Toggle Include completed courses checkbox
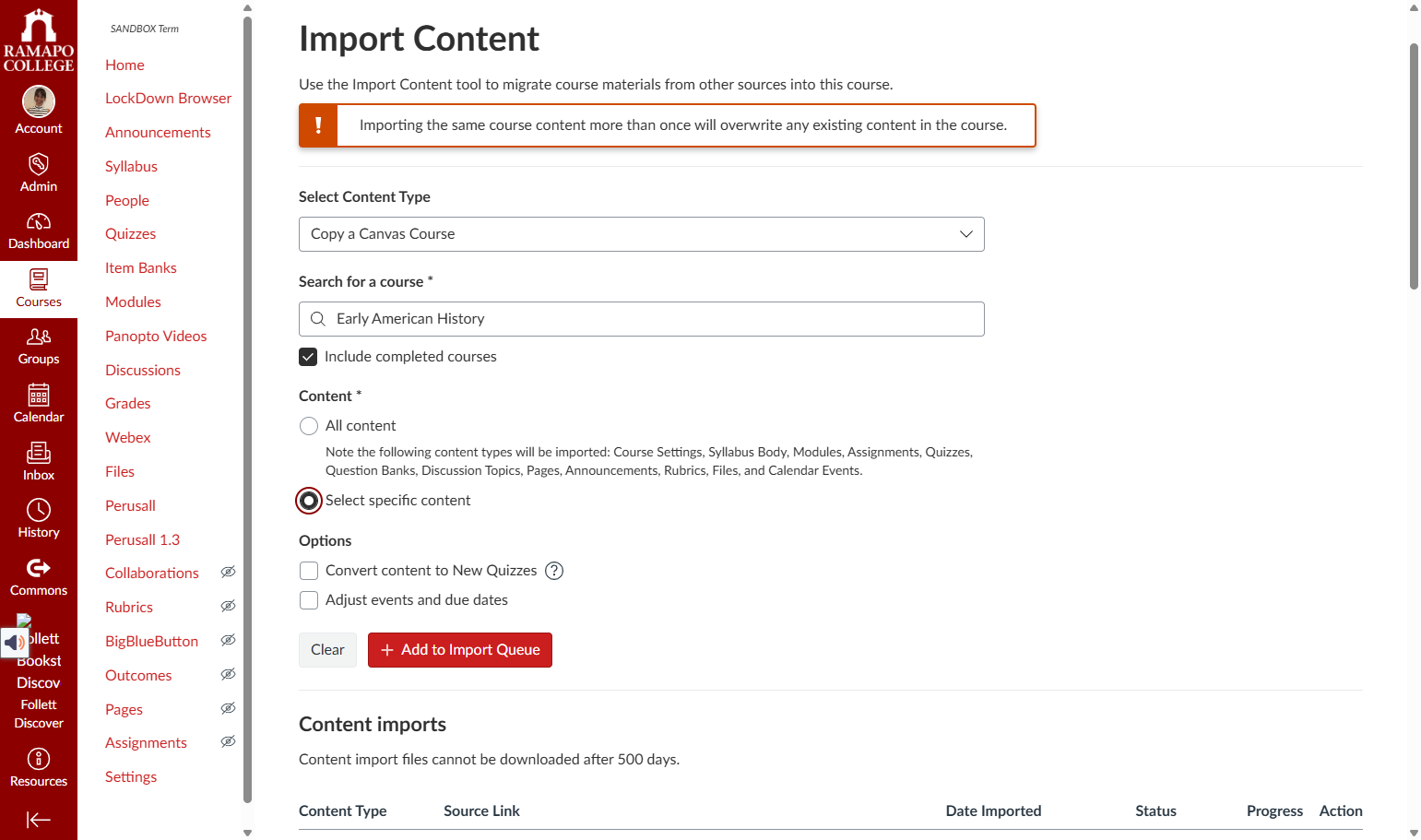This screenshot has width=1421, height=840. pyautogui.click(x=308, y=357)
